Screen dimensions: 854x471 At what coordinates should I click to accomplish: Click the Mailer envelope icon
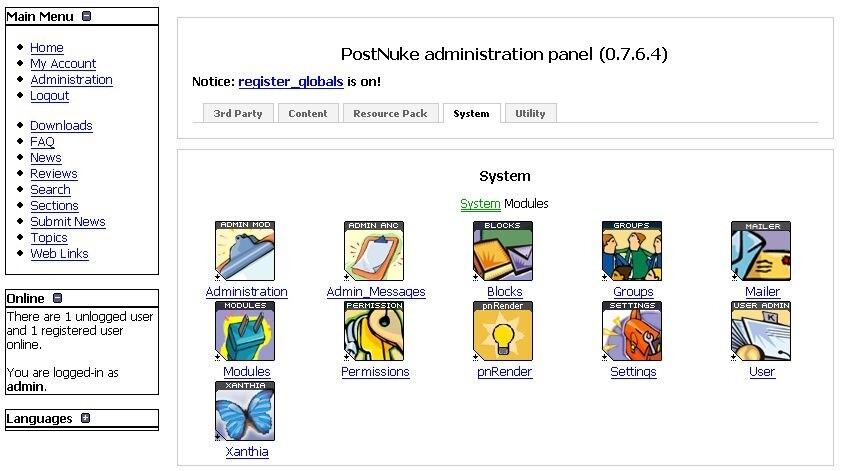(761, 251)
